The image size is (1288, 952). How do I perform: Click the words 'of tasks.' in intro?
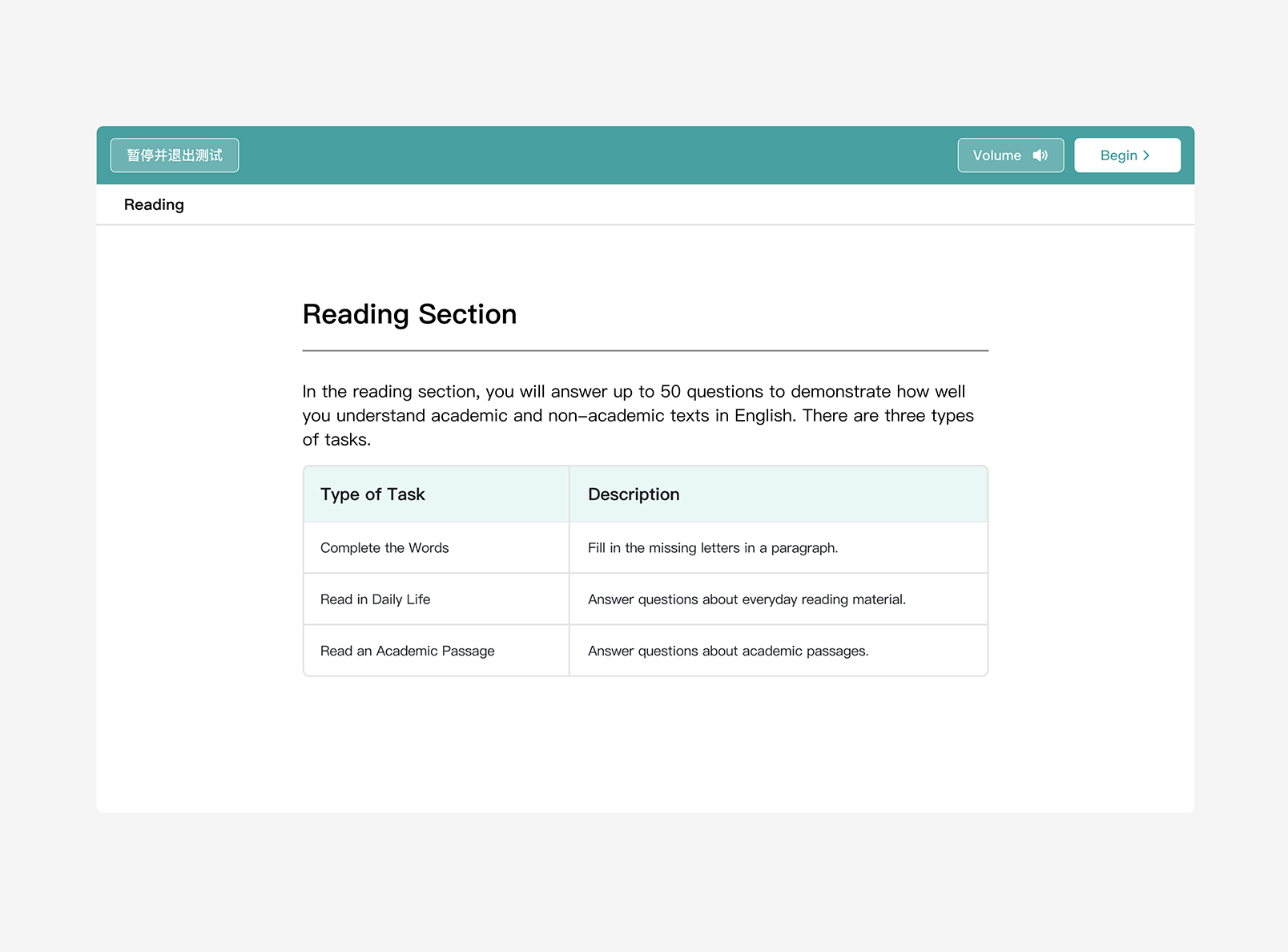click(336, 440)
